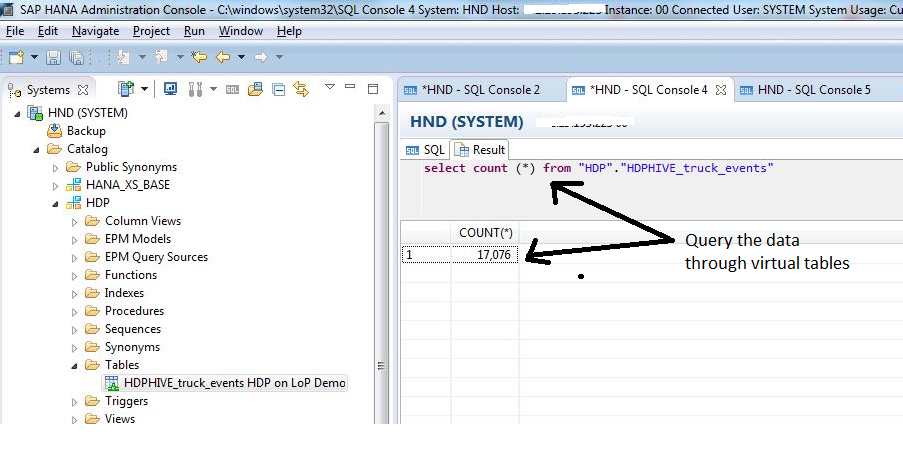The width and height of the screenshot is (903, 454).
Task: Select the Sequences folder
Action: pos(132,329)
